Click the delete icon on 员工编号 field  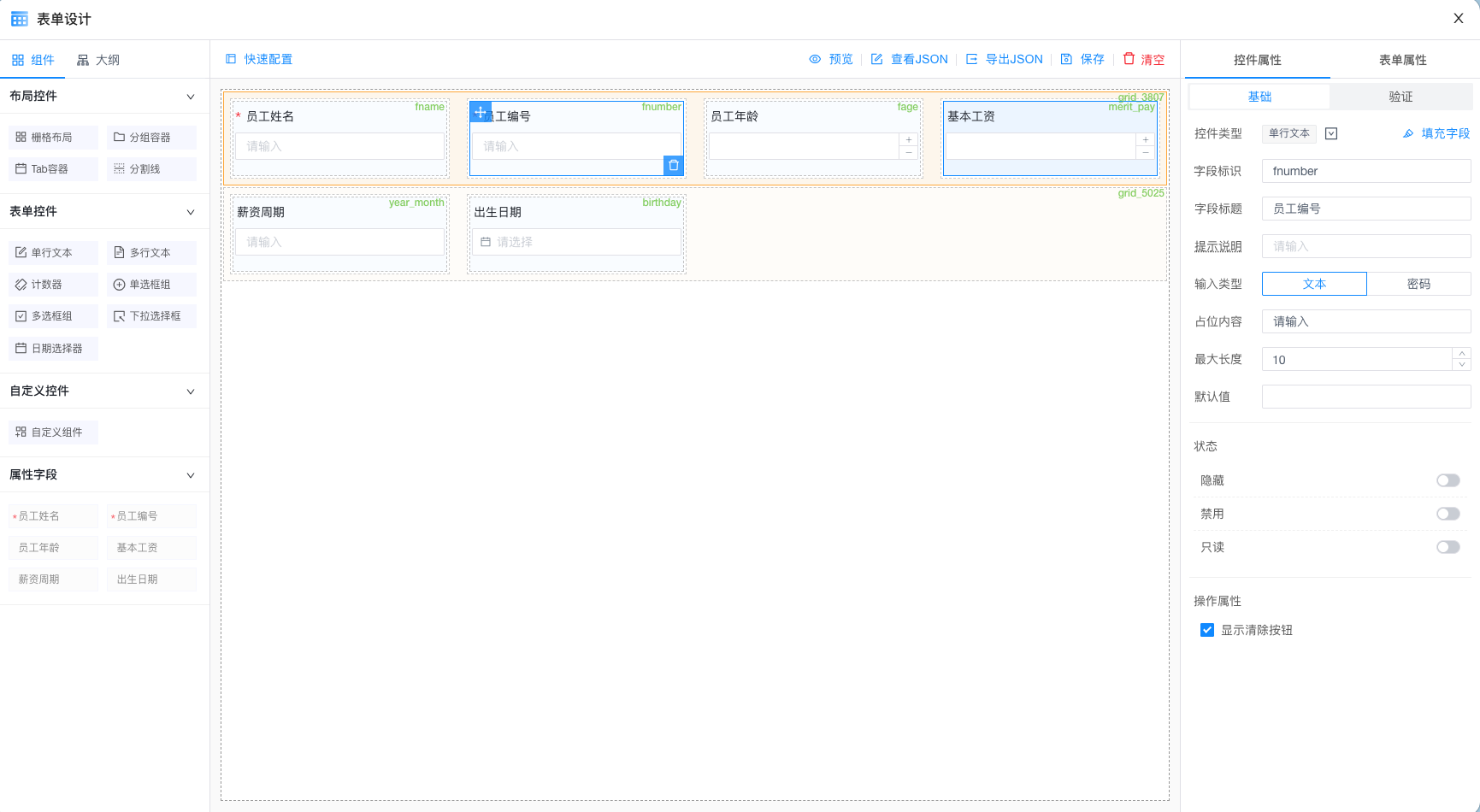674,166
